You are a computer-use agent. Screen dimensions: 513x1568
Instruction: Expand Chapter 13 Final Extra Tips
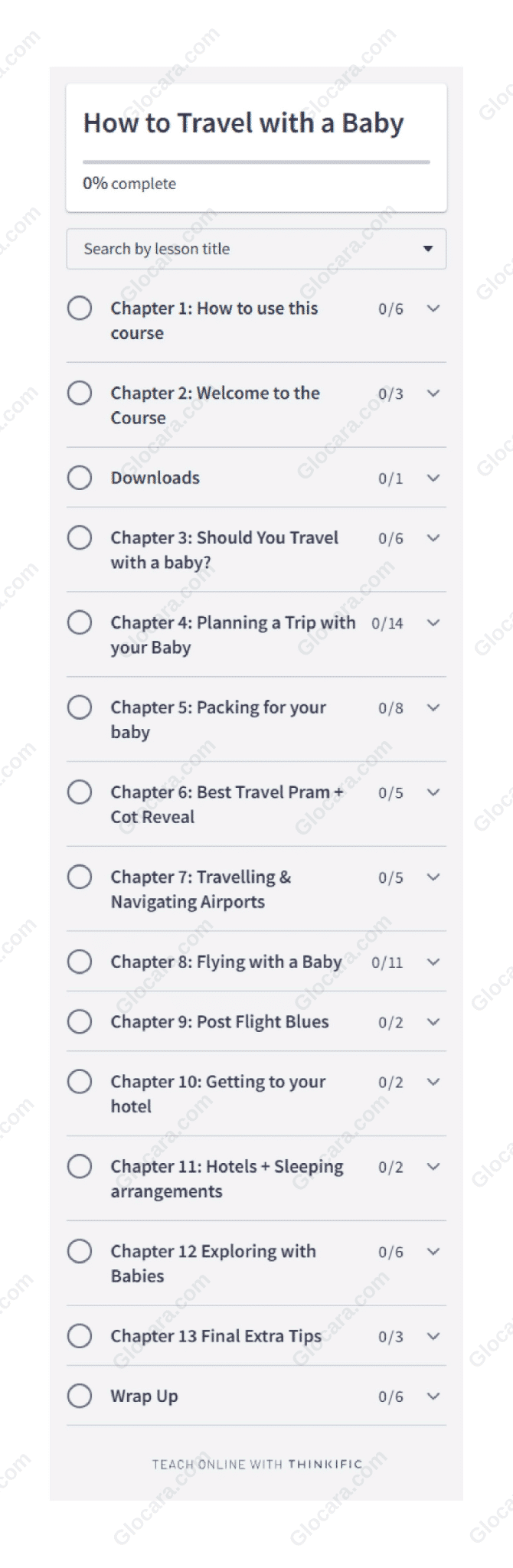433,1336
